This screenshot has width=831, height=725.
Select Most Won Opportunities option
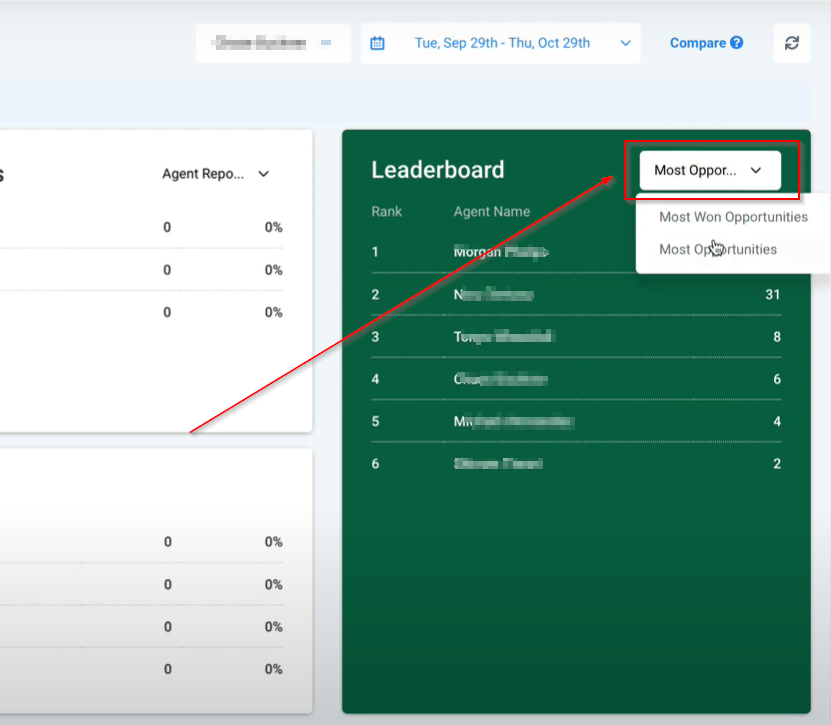(733, 217)
